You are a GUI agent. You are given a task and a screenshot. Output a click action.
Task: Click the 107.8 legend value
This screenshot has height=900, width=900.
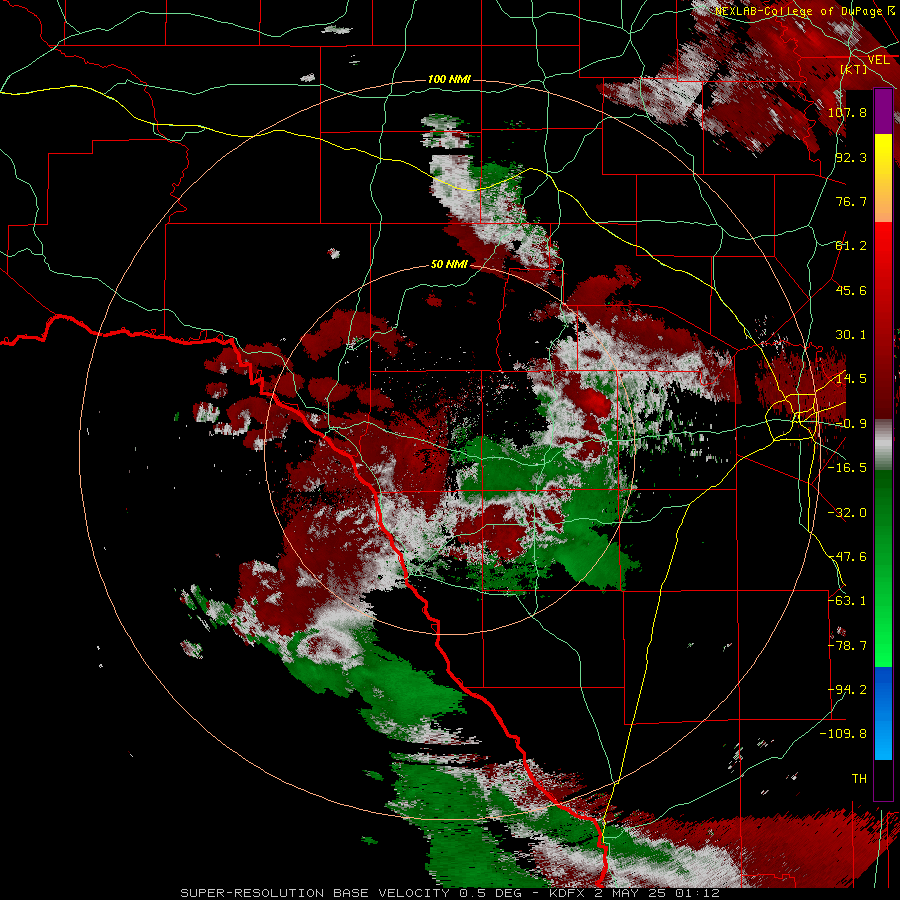pyautogui.click(x=847, y=112)
